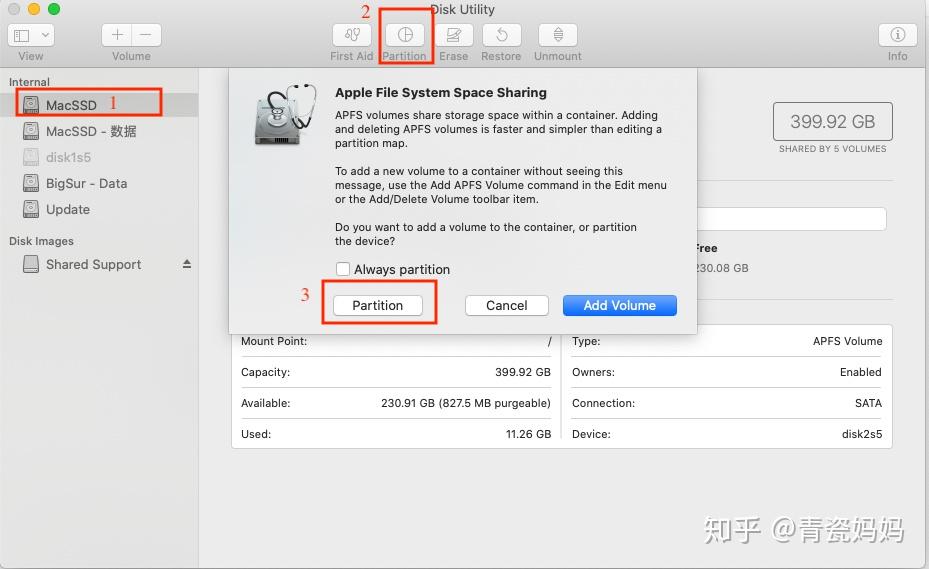Click the dialog's disk with stethoscope icon

coord(285,114)
